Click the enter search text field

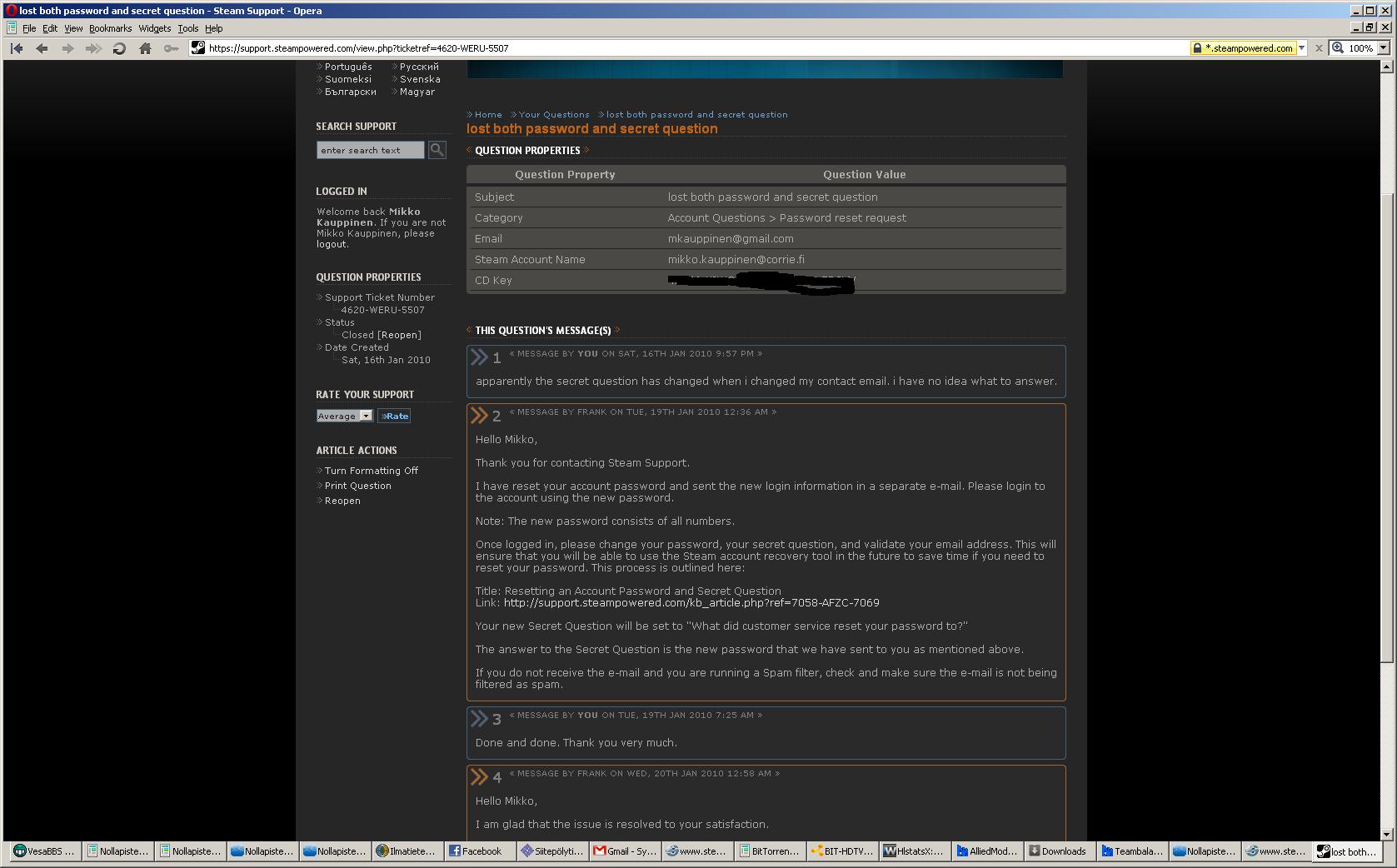pyautogui.click(x=371, y=150)
